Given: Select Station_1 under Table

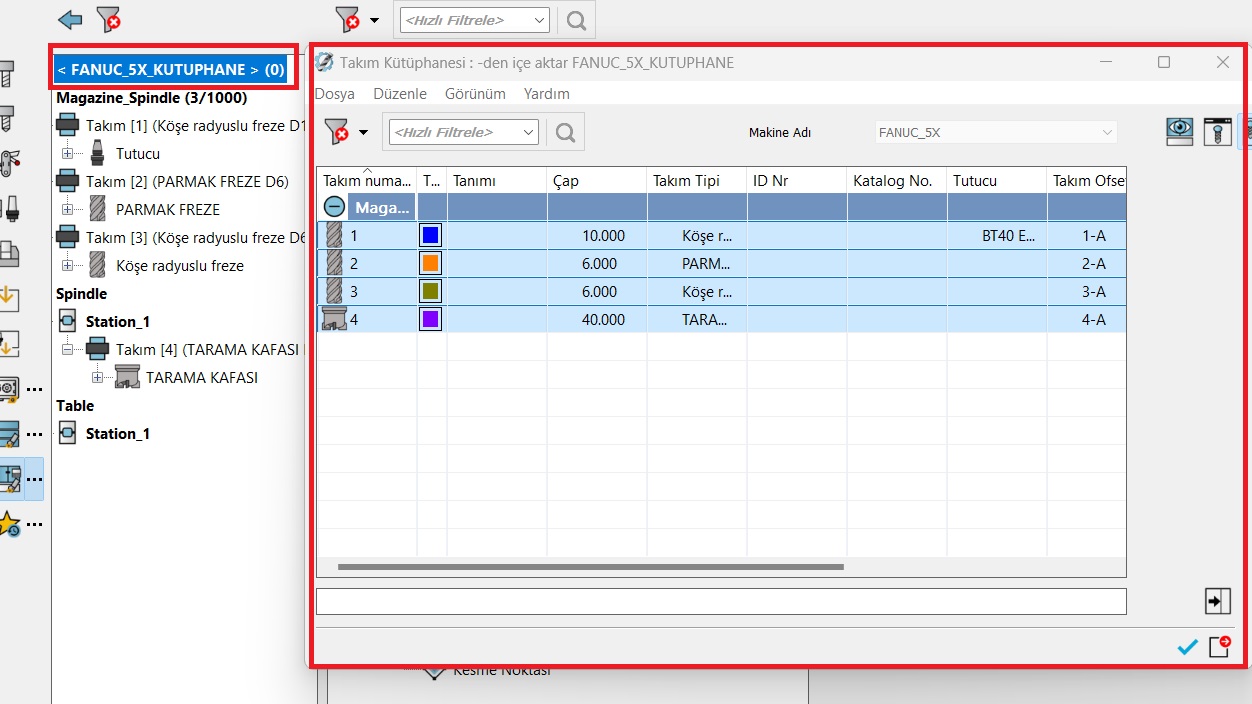Looking at the screenshot, I should 117,434.
